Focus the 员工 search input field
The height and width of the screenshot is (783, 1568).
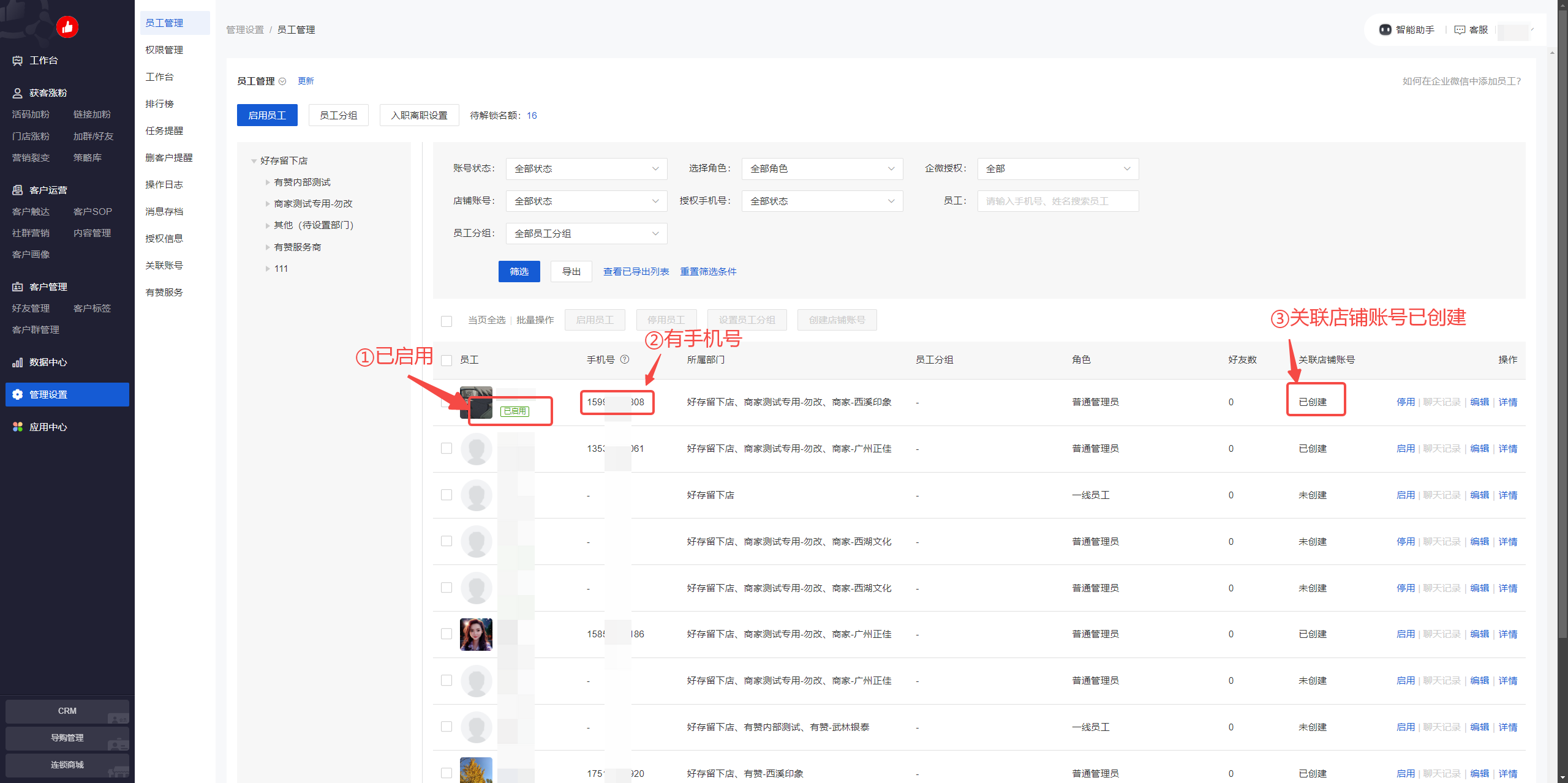click(x=1057, y=201)
